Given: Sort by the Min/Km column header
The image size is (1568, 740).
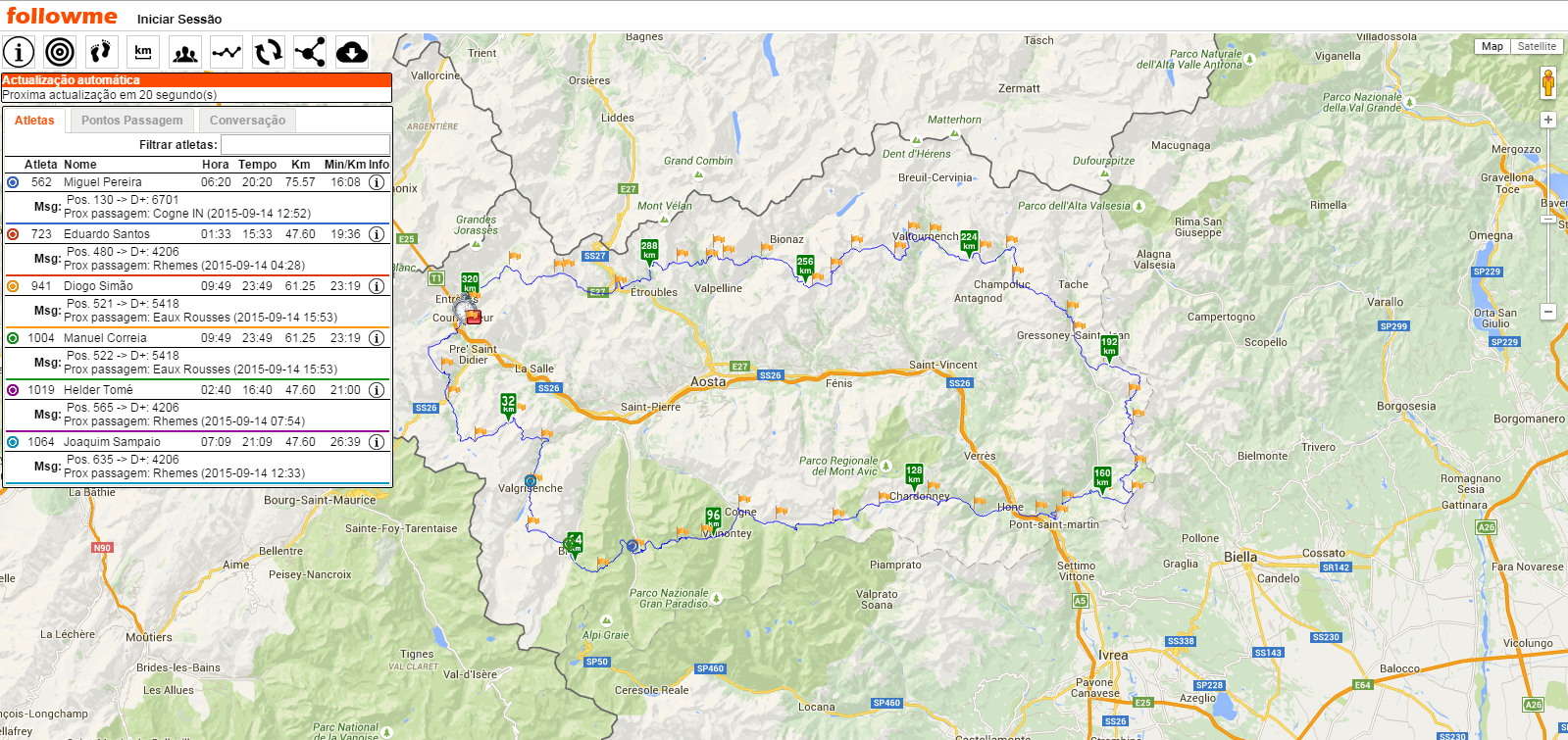Looking at the screenshot, I should [347, 165].
